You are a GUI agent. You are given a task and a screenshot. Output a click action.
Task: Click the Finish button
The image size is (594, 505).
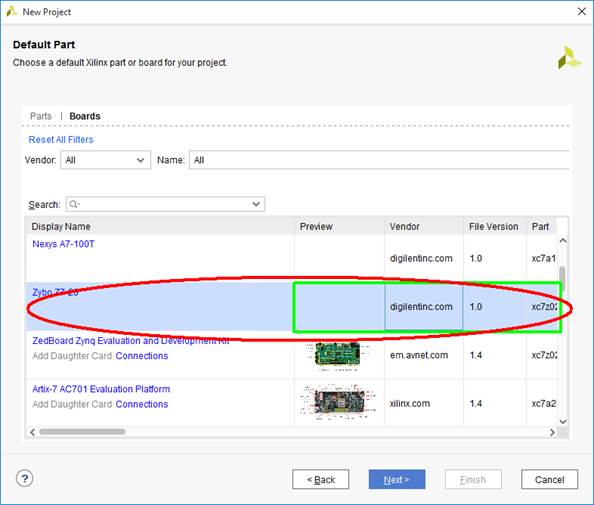[x=473, y=479]
